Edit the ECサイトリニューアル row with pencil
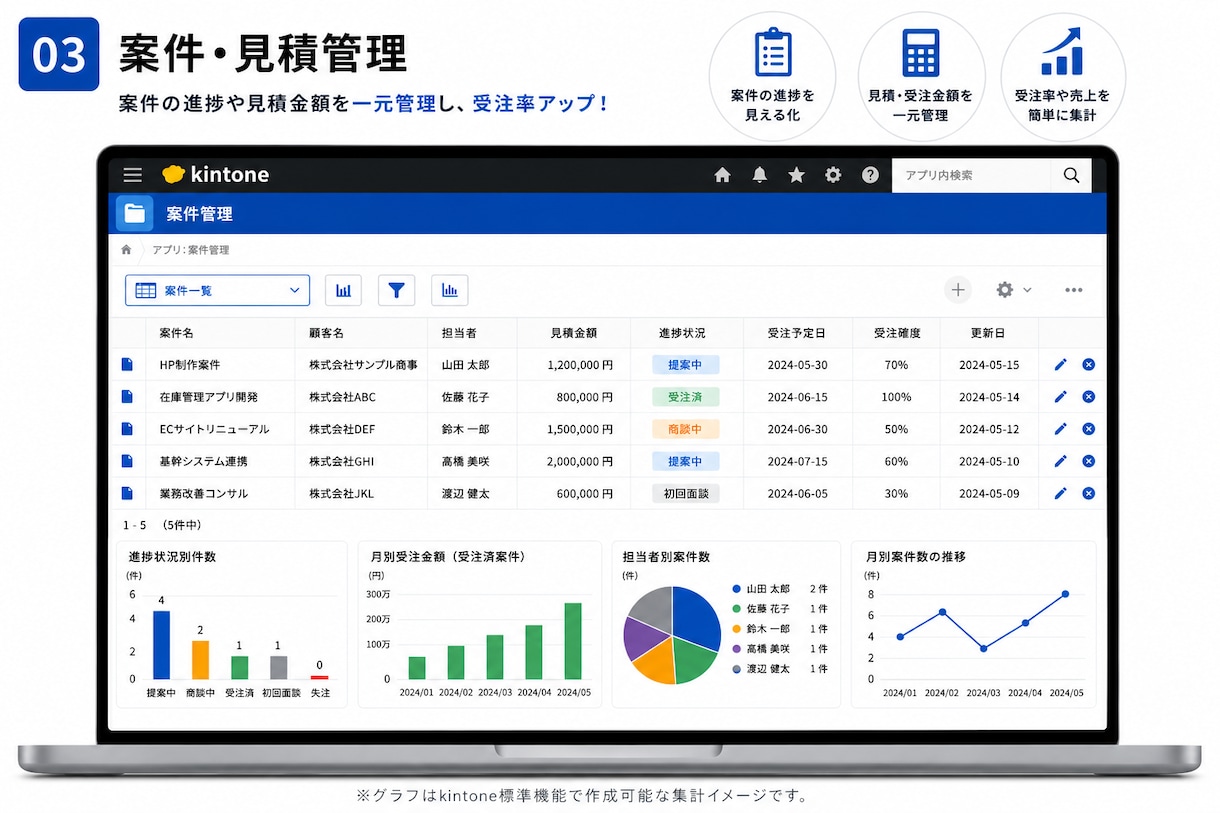This screenshot has height=813, width=1220. (x=1060, y=429)
